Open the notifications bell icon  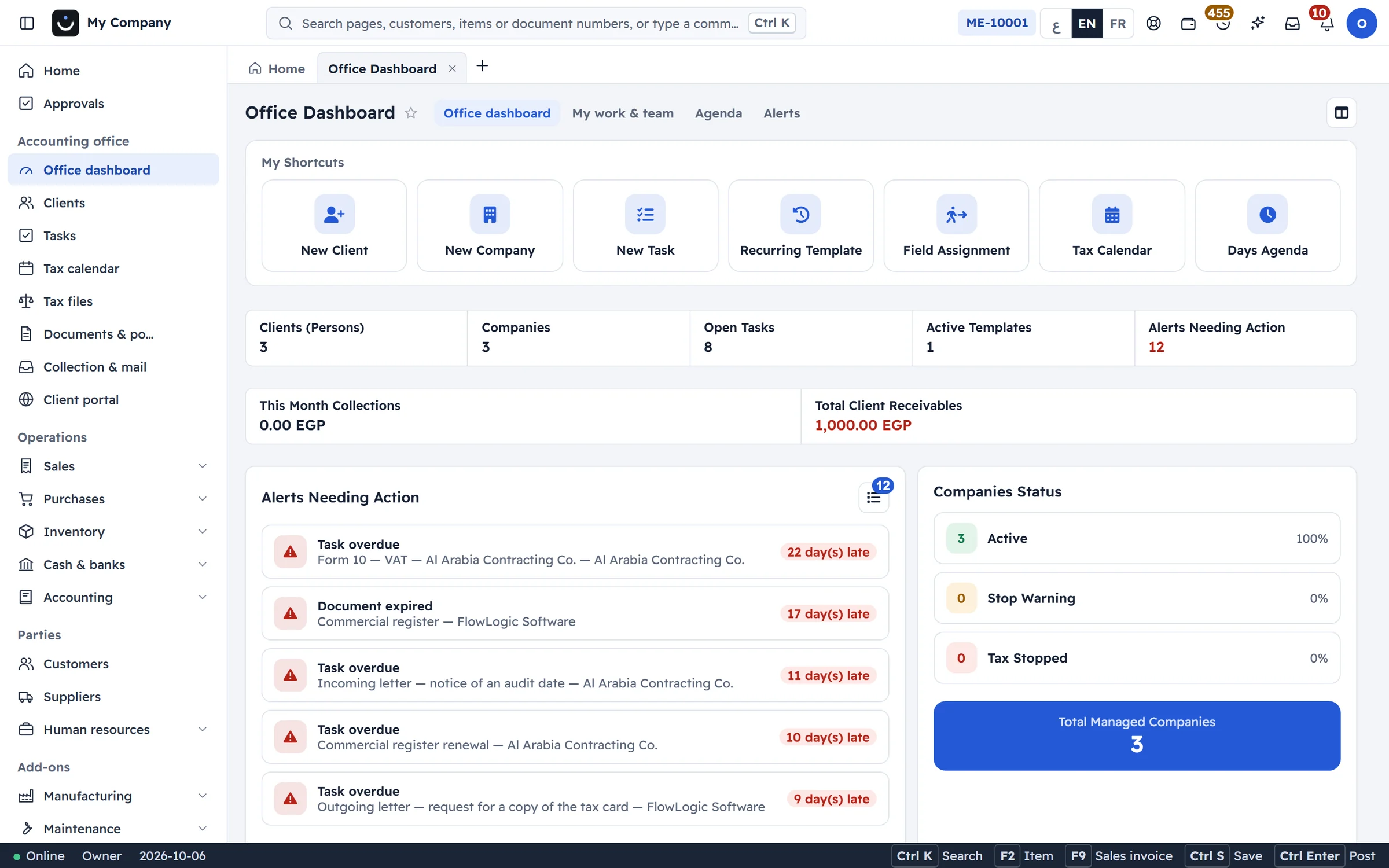[1327, 23]
